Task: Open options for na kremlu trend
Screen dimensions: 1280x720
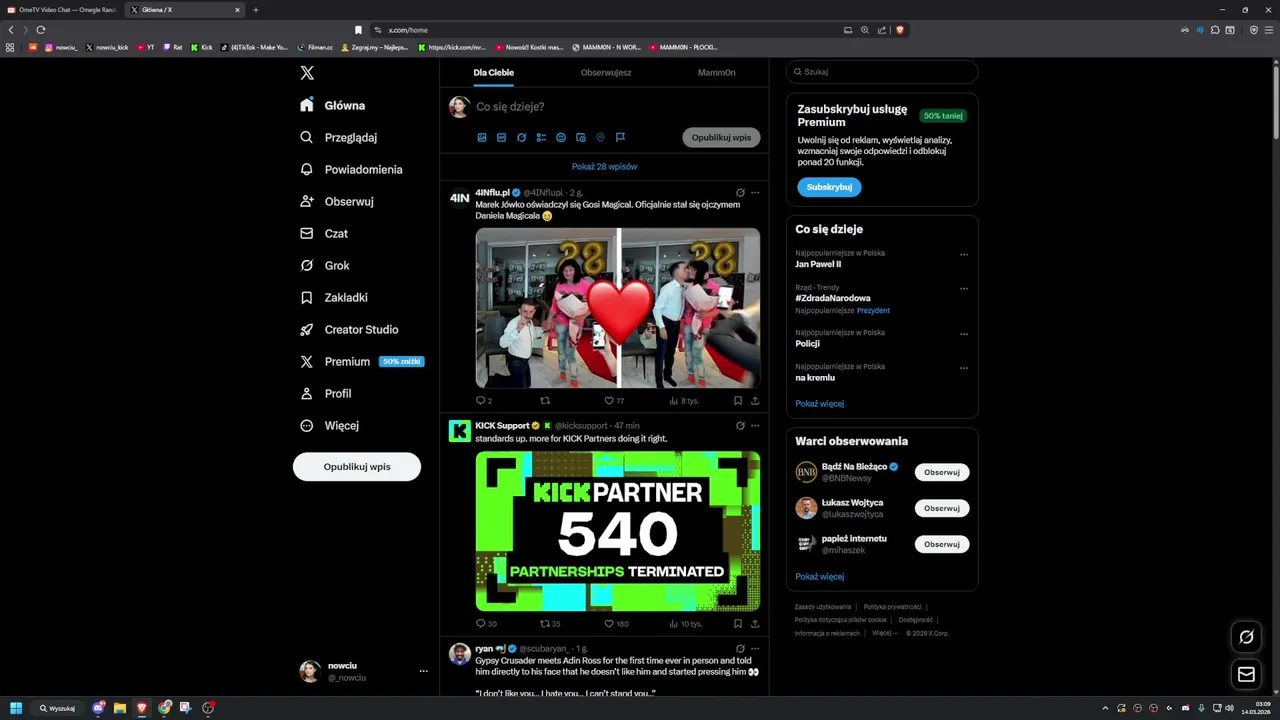Action: pos(964,368)
